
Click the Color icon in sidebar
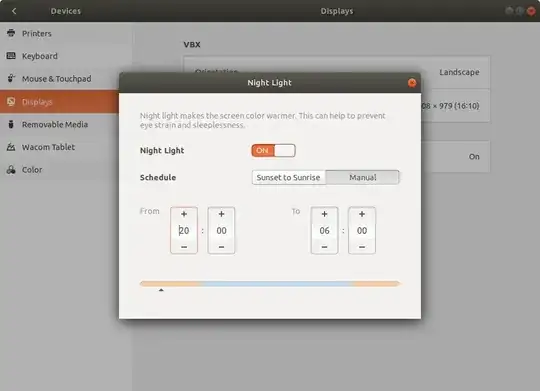[11, 170]
